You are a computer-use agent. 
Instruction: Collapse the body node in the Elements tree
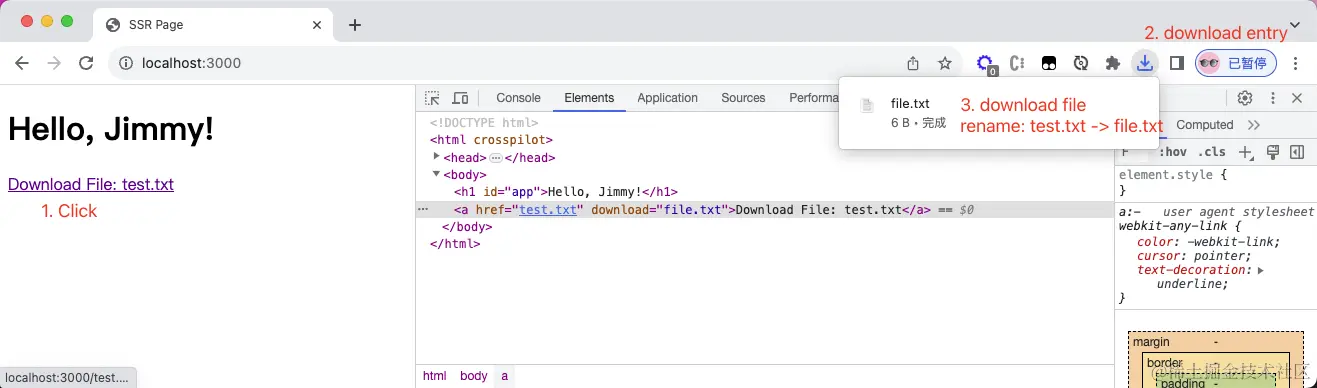[x=436, y=174]
